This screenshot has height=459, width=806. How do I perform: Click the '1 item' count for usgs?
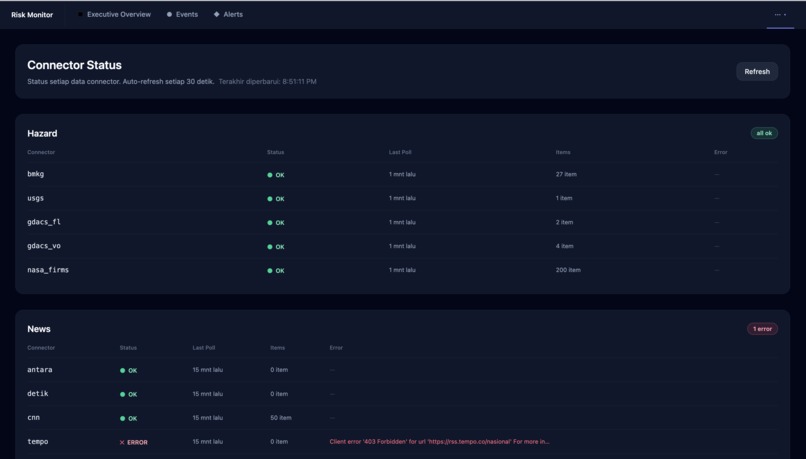pos(564,198)
